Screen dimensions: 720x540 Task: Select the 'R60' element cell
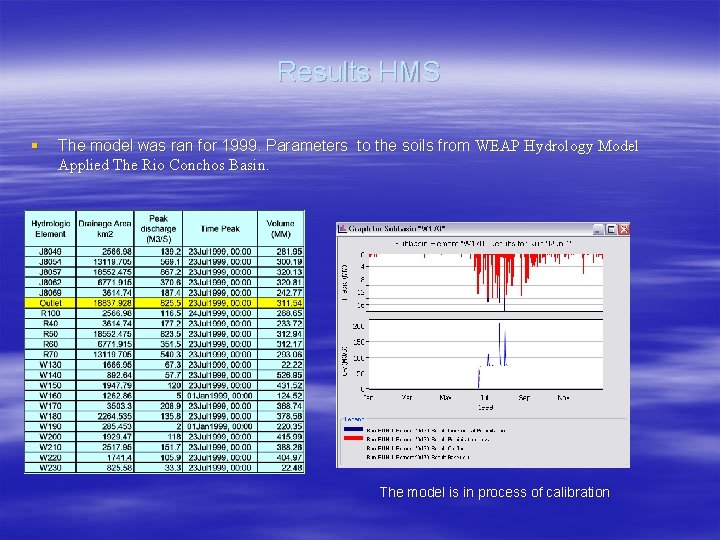pyautogui.click(x=51, y=344)
